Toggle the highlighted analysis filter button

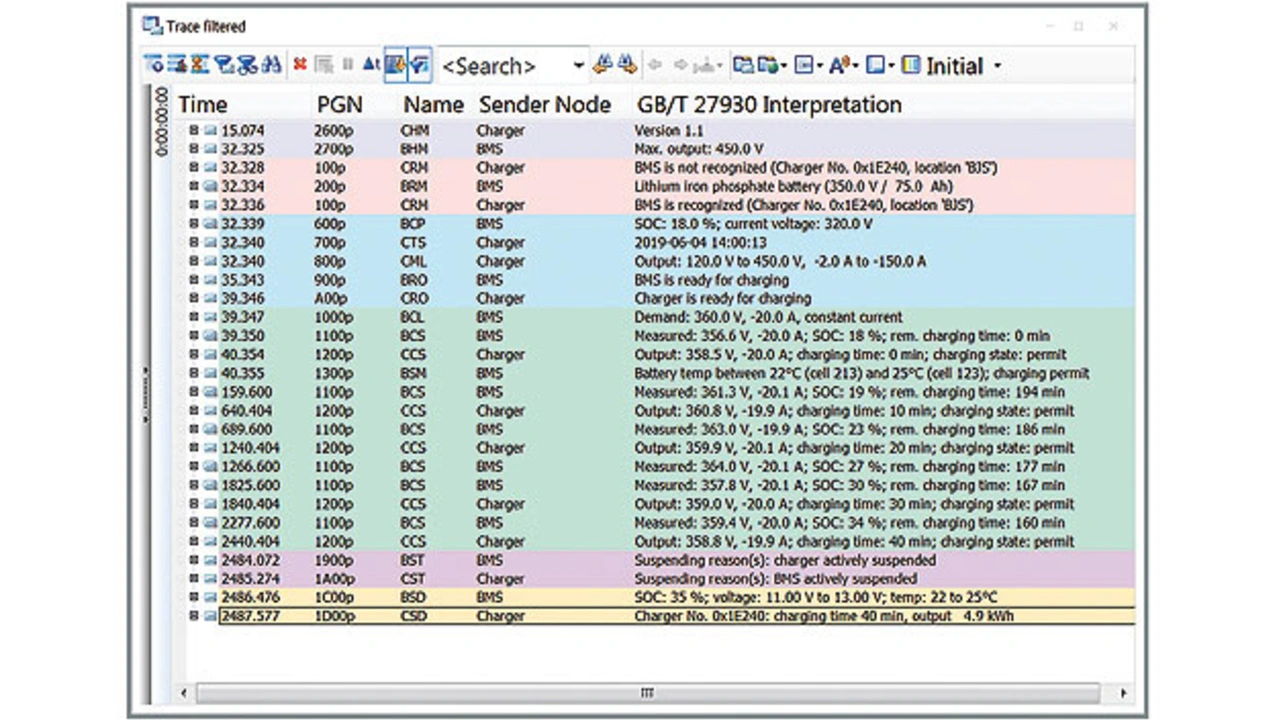coord(420,66)
